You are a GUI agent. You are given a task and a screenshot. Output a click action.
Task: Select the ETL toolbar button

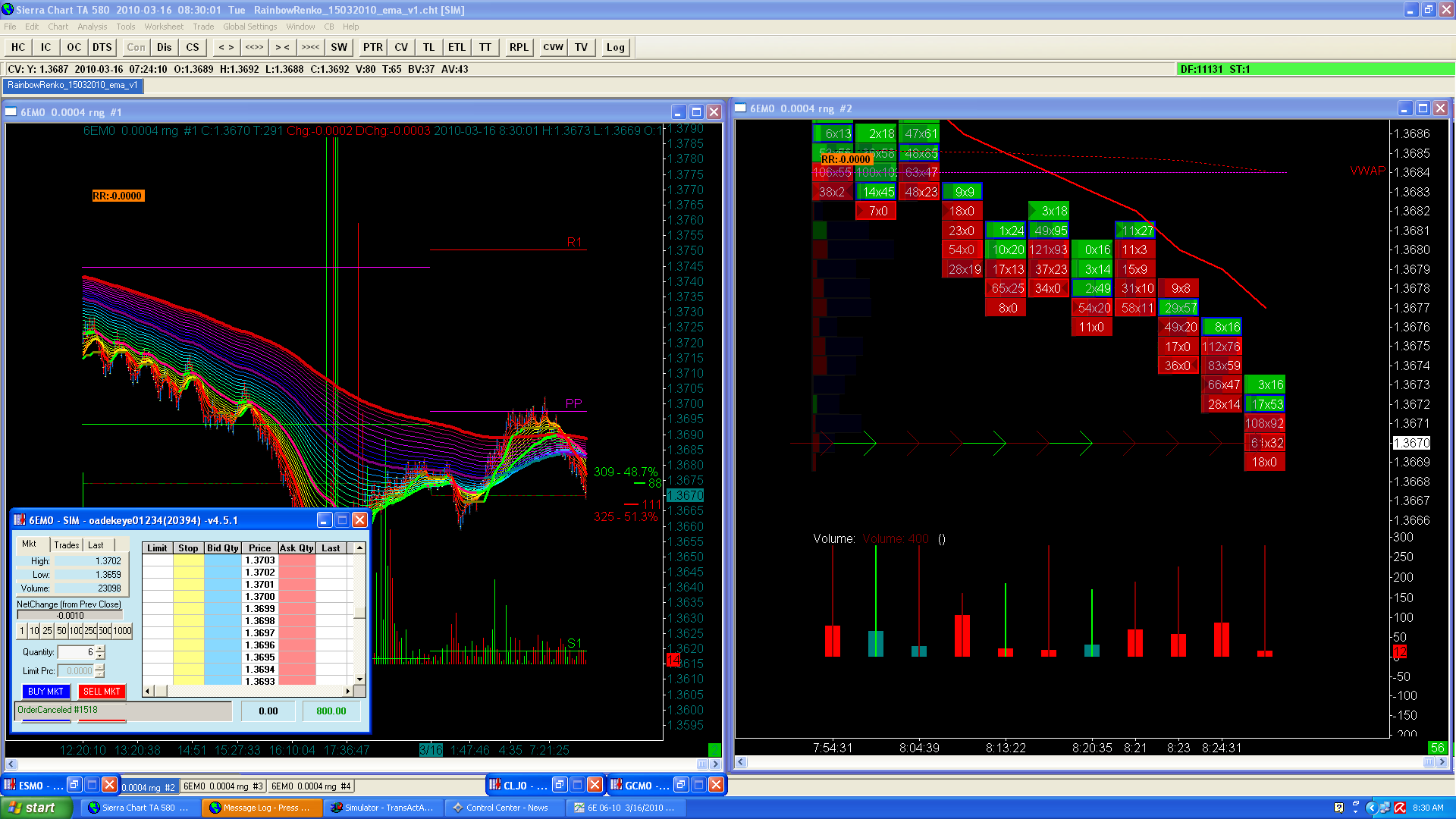(457, 47)
